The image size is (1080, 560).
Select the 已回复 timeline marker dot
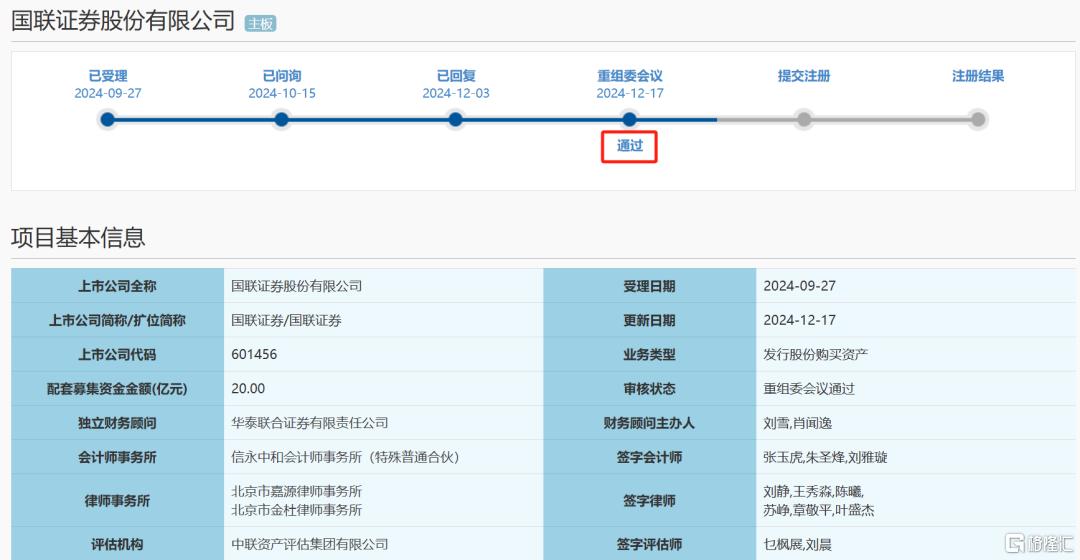pos(455,120)
